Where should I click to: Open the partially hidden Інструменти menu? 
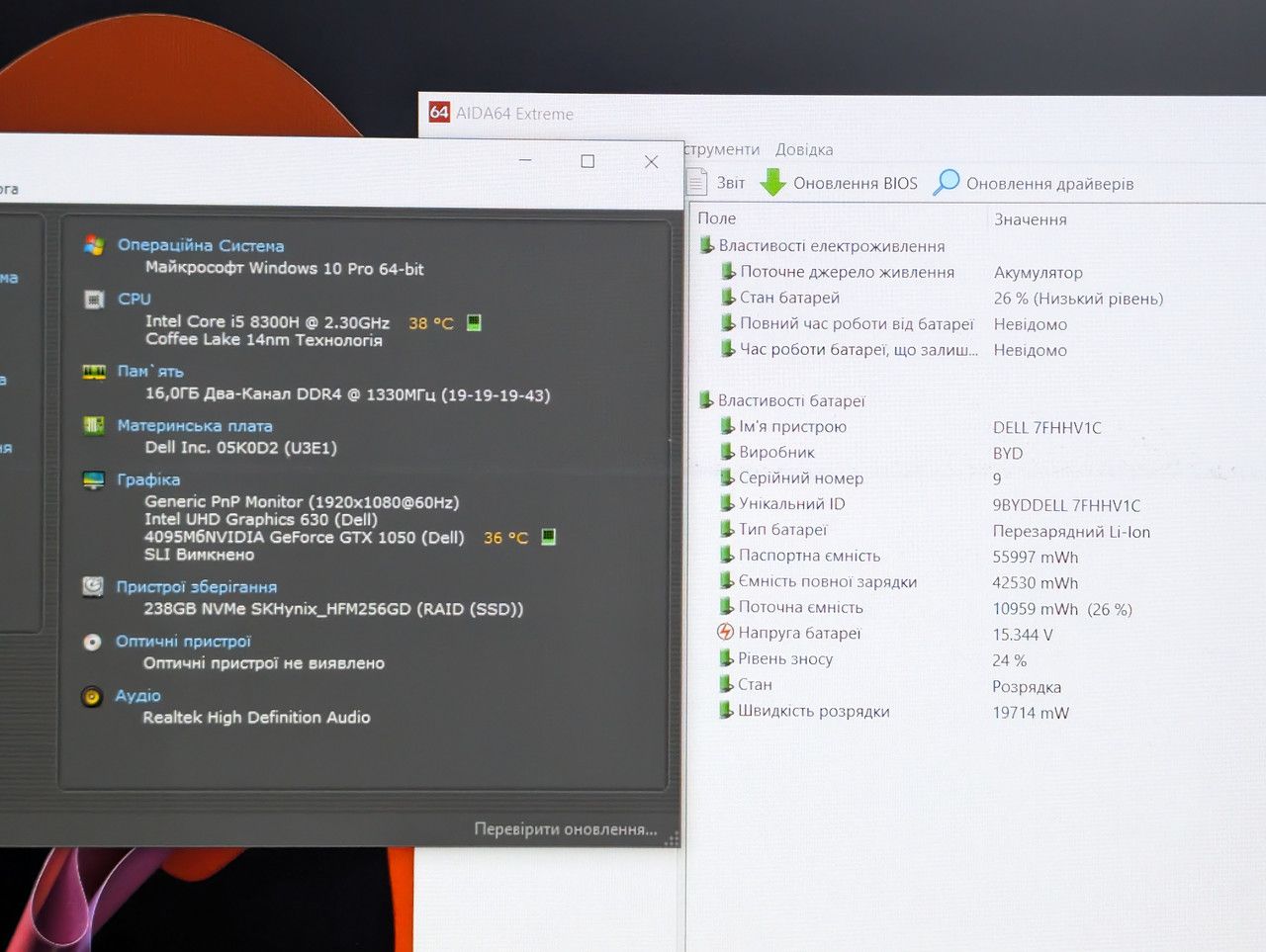tap(722, 149)
